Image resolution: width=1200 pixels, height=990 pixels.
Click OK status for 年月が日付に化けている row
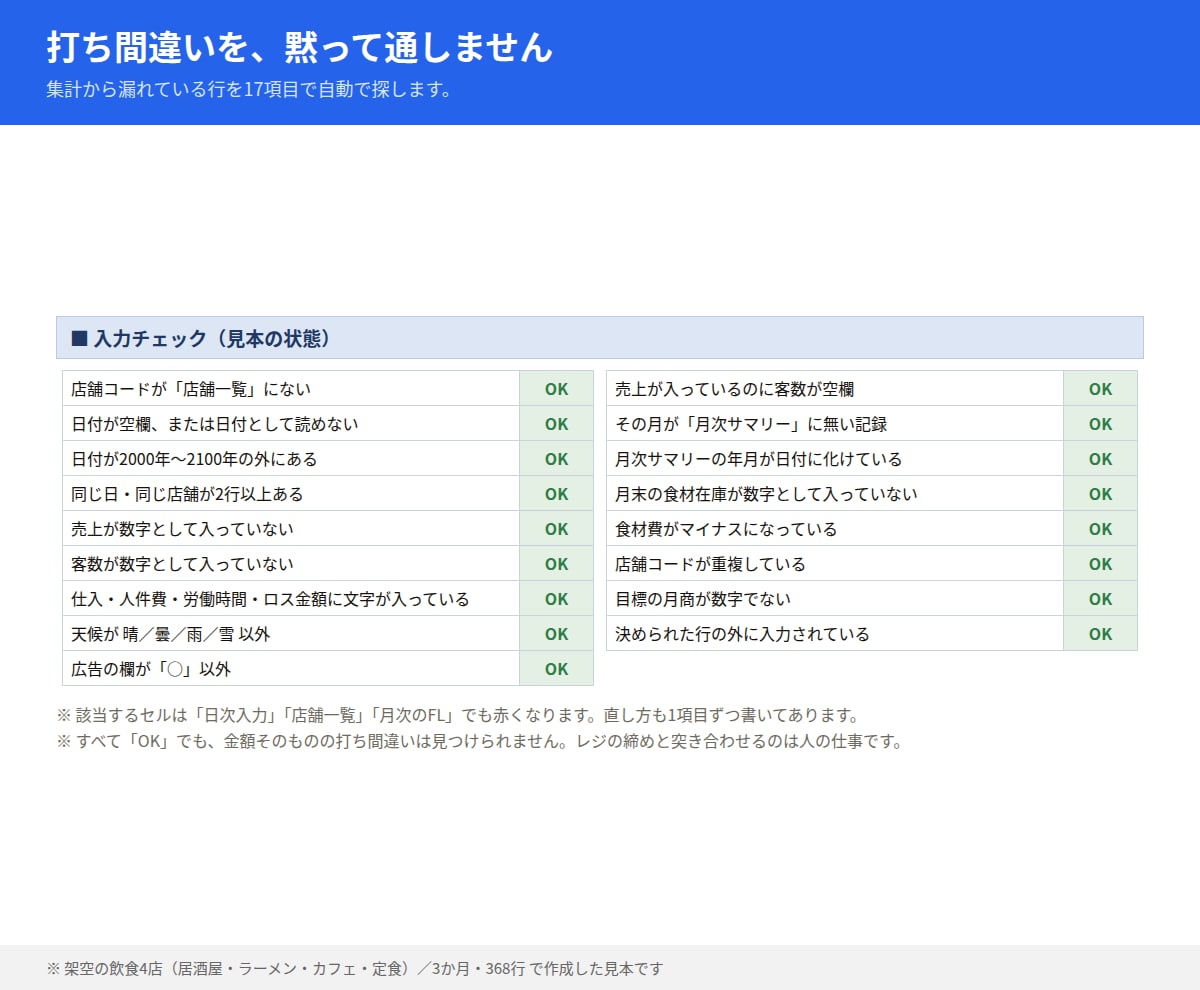(x=1100, y=459)
